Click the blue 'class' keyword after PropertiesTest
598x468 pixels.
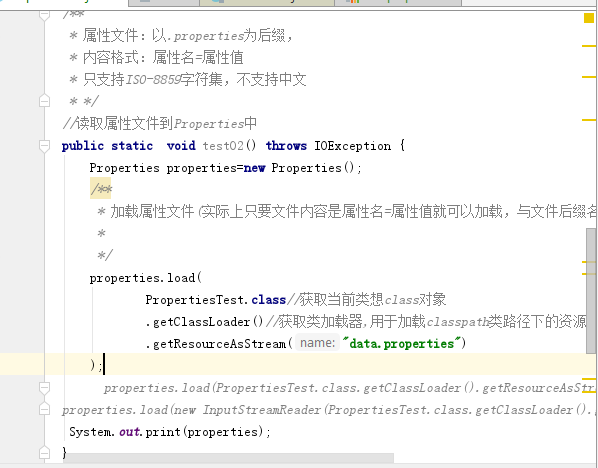click(268, 300)
